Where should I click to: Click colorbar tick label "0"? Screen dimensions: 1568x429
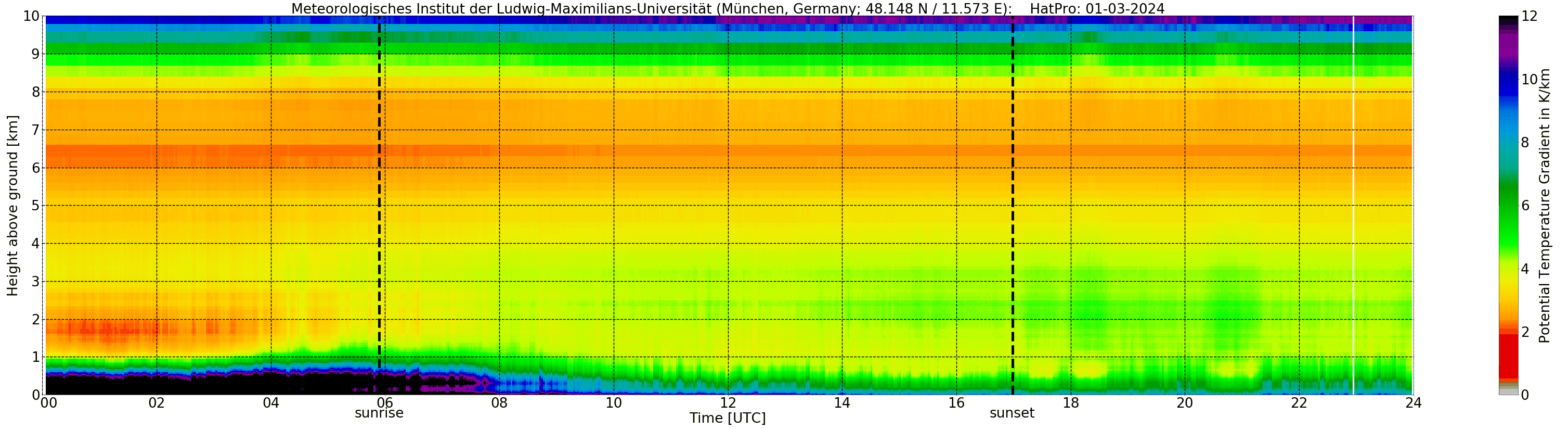point(1525,395)
